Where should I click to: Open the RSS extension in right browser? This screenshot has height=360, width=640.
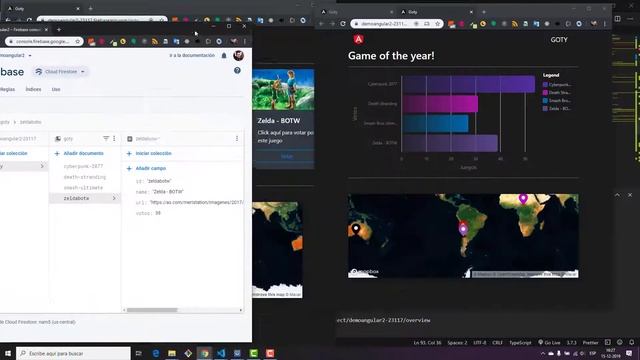point(515,24)
